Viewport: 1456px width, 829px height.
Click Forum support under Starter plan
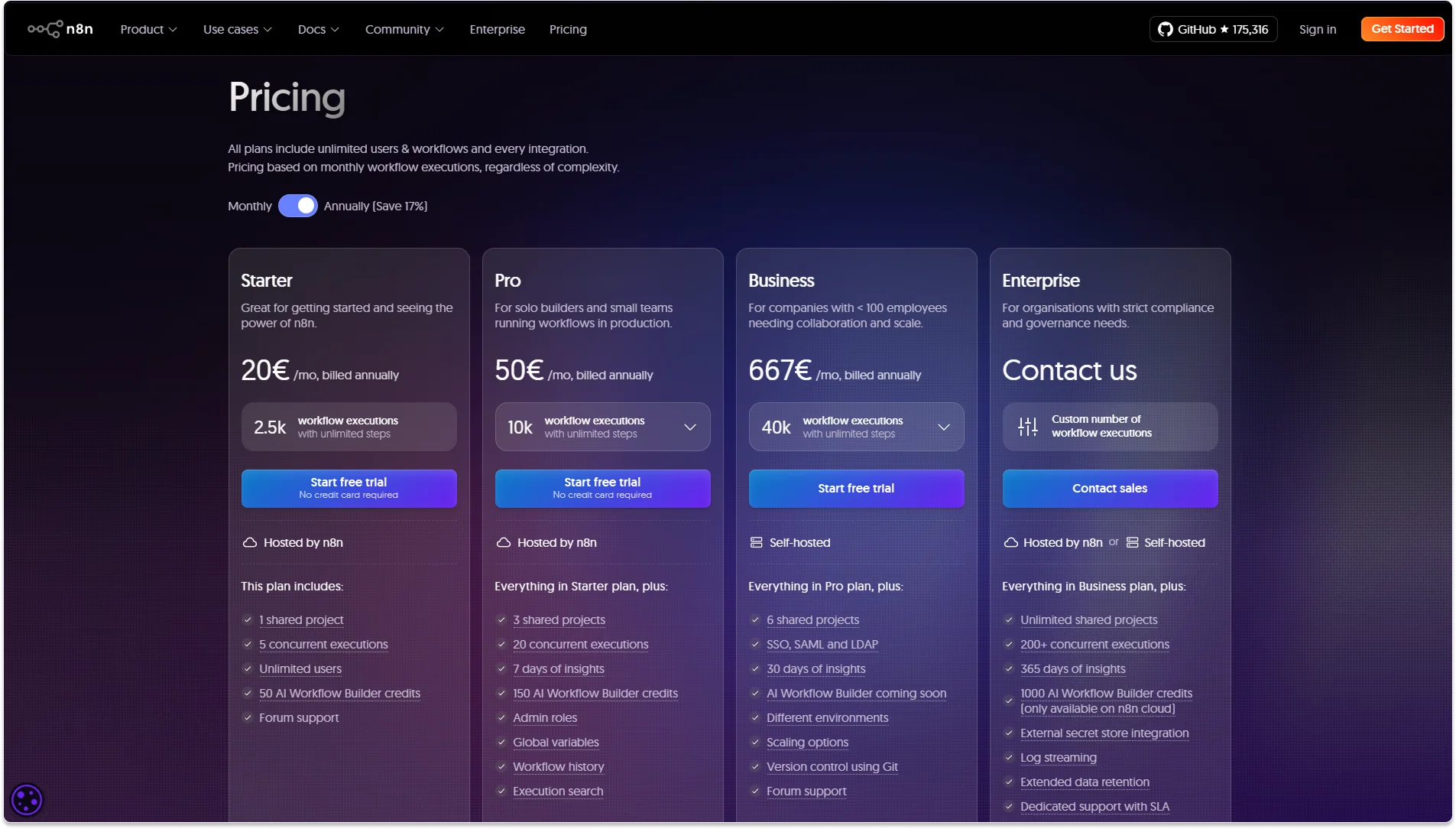299,717
